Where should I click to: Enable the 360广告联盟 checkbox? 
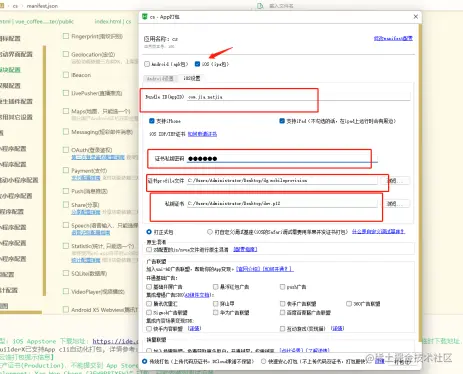(x=349, y=304)
